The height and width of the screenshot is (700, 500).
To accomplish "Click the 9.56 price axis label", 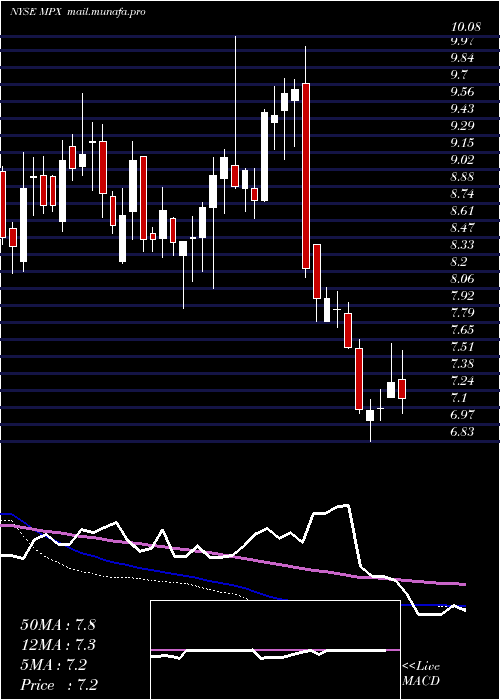I will point(462,92).
